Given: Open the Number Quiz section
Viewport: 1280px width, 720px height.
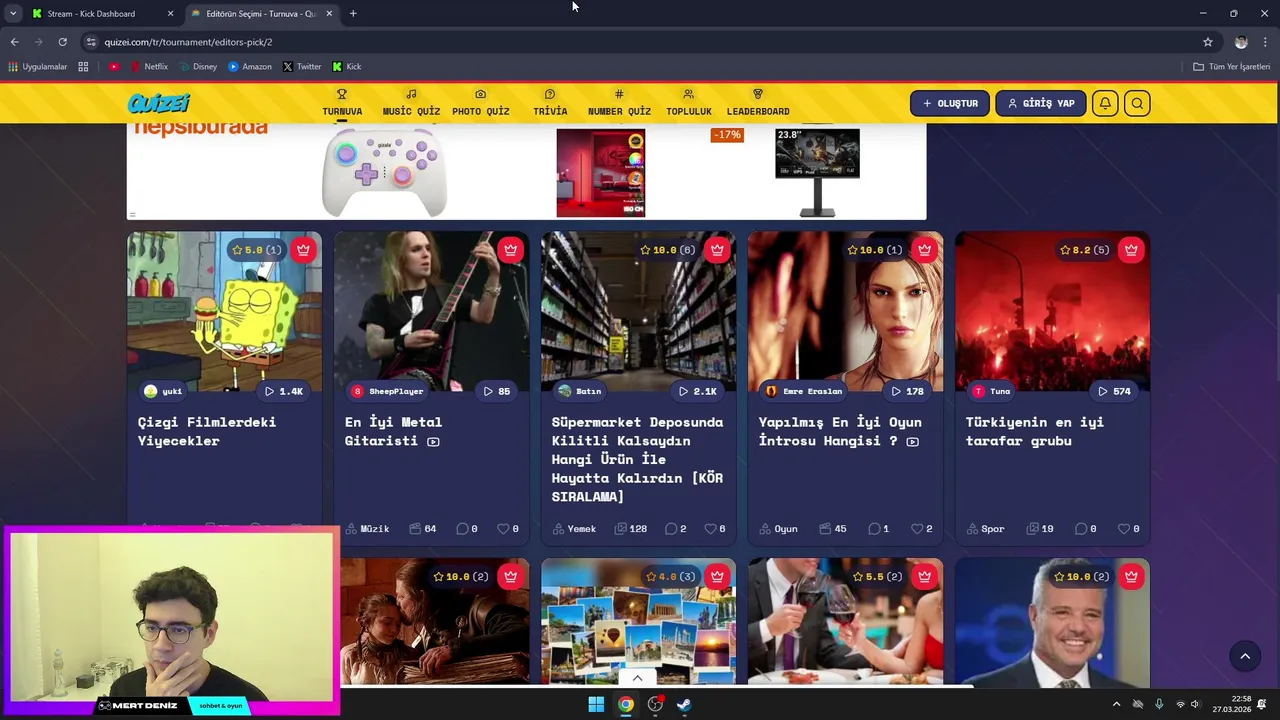Looking at the screenshot, I should point(619,103).
